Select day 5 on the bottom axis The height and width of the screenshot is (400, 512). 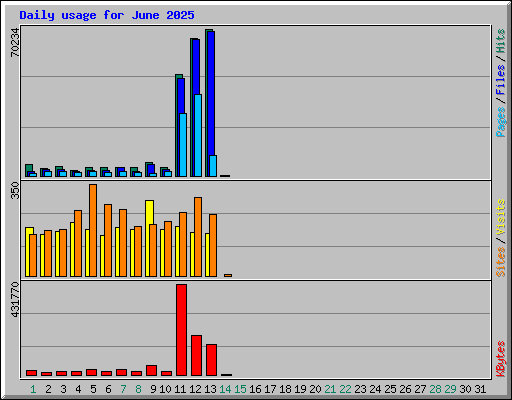click(x=93, y=389)
